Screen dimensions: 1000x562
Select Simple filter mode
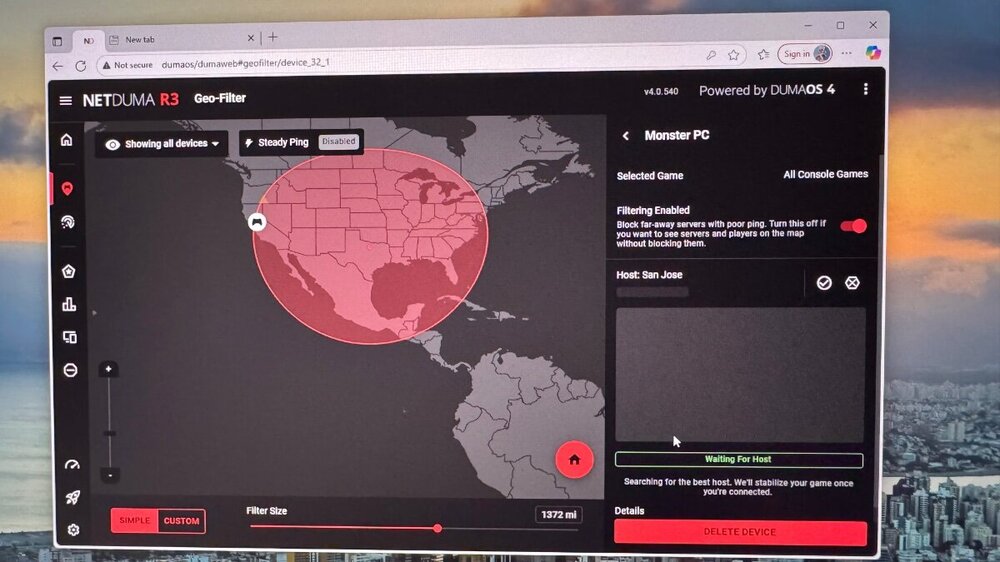click(x=134, y=521)
